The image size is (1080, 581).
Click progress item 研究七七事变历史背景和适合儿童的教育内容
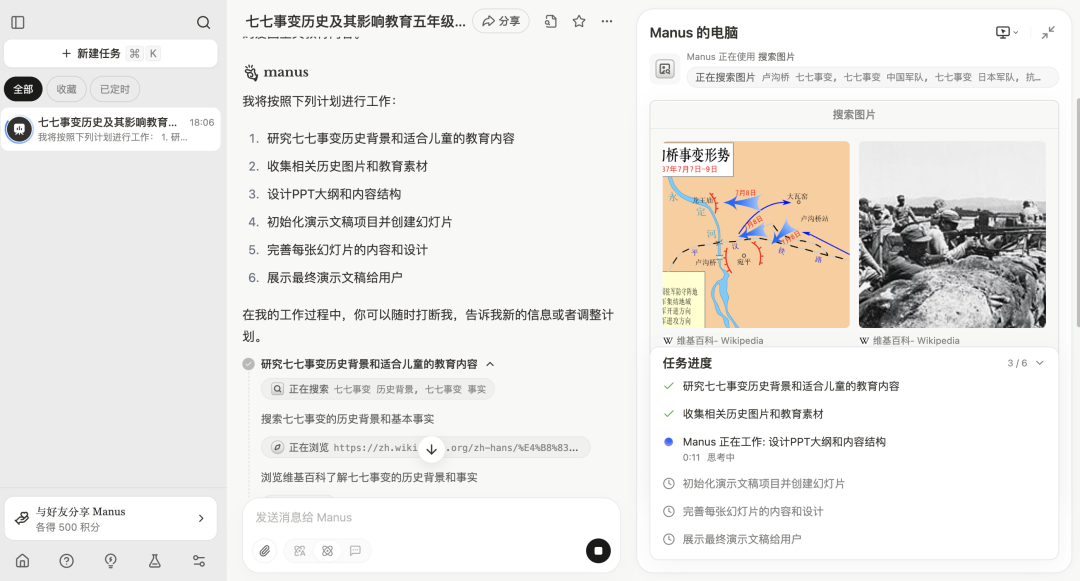pyautogui.click(x=791, y=386)
